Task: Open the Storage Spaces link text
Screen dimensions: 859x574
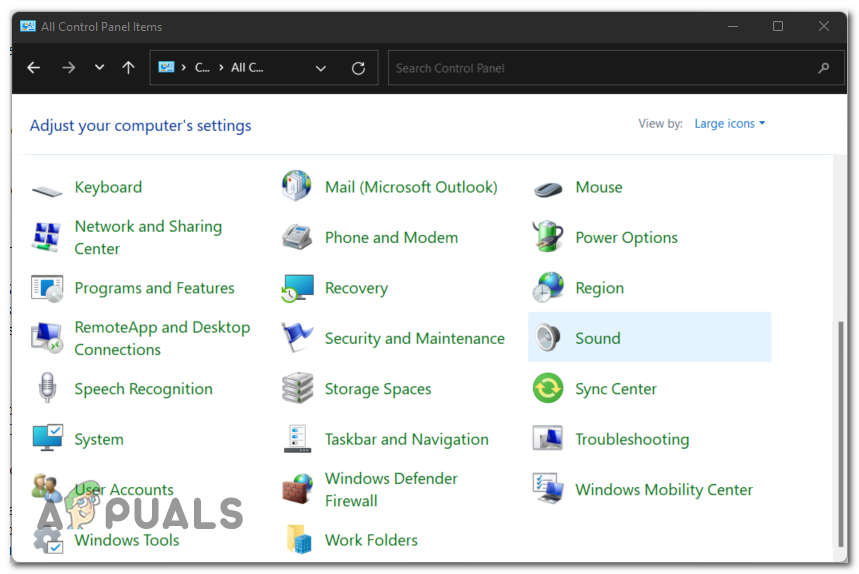Action: pyautogui.click(x=378, y=389)
